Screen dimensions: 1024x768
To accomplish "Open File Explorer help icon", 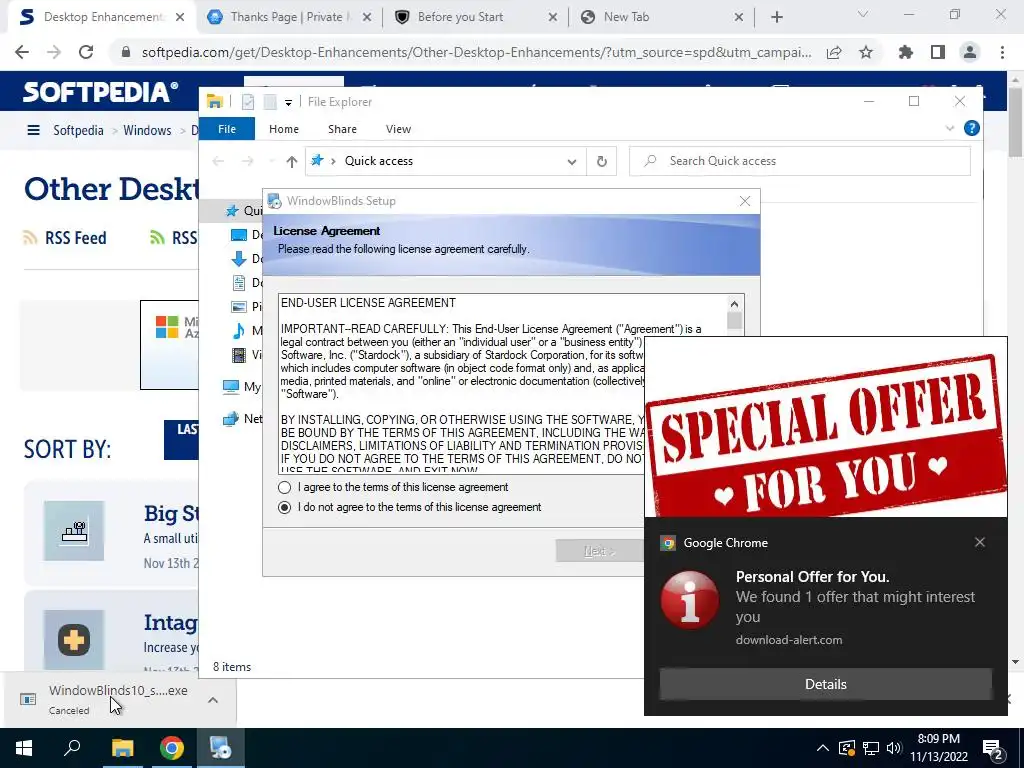I will click(x=972, y=129).
